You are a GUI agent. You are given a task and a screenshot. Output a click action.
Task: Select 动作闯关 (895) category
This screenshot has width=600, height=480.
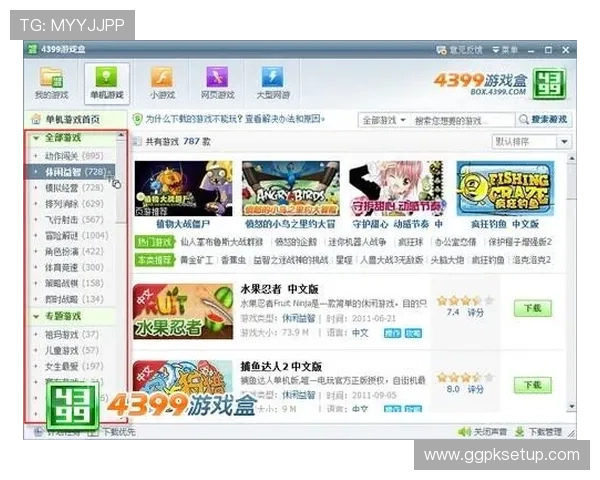[74, 156]
